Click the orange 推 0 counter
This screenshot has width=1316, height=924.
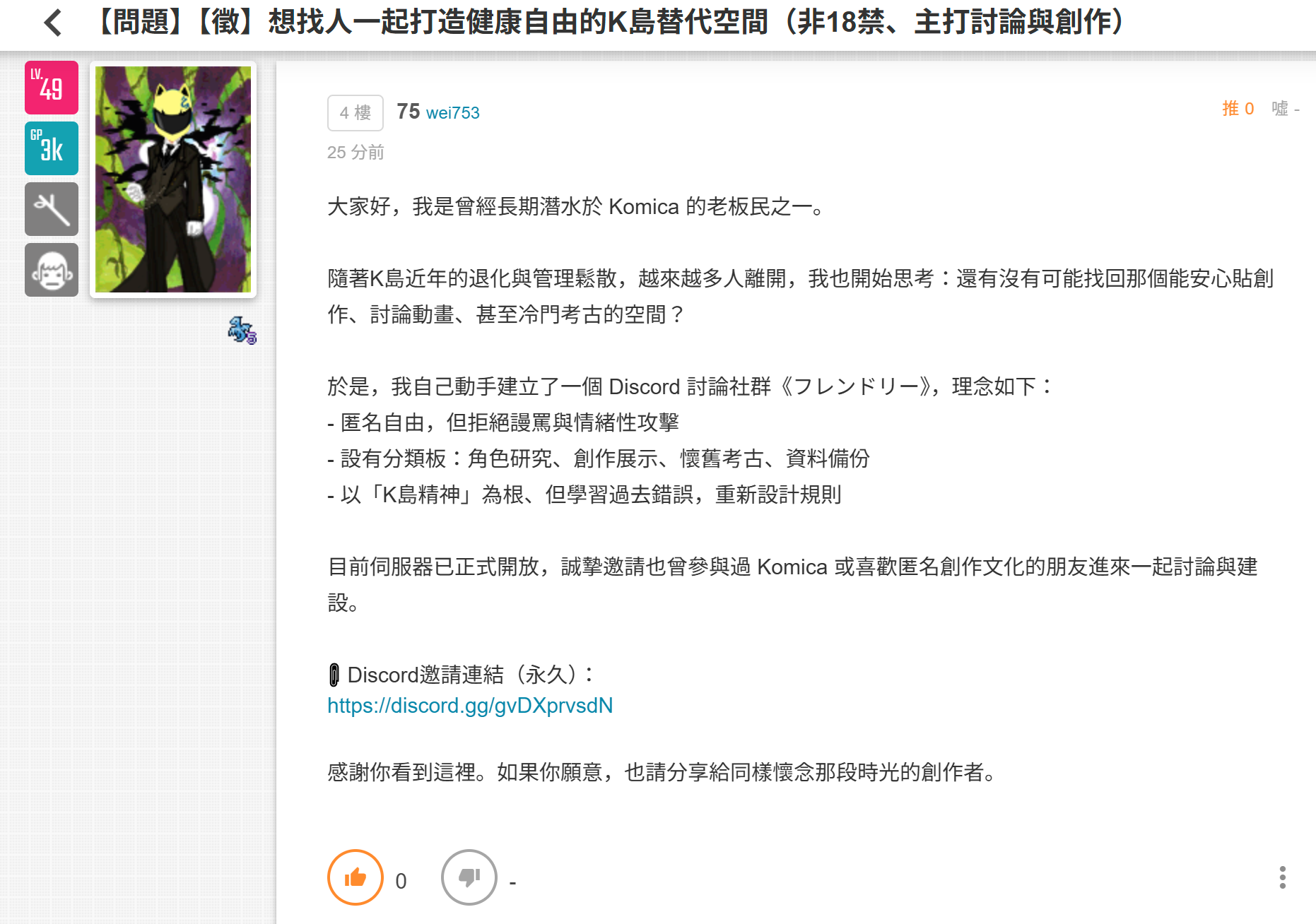pyautogui.click(x=1238, y=108)
